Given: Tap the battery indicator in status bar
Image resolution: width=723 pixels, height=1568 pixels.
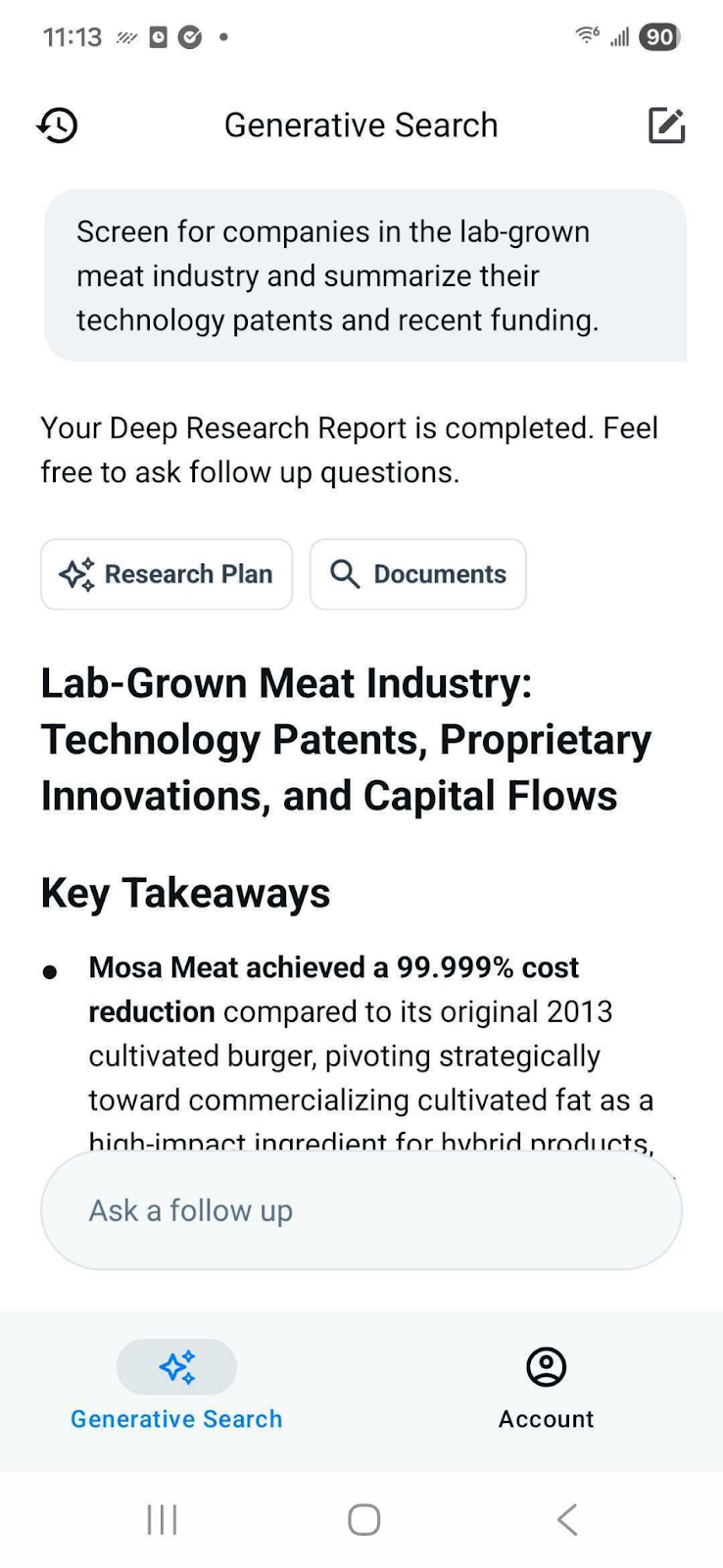Looking at the screenshot, I should click(x=659, y=37).
